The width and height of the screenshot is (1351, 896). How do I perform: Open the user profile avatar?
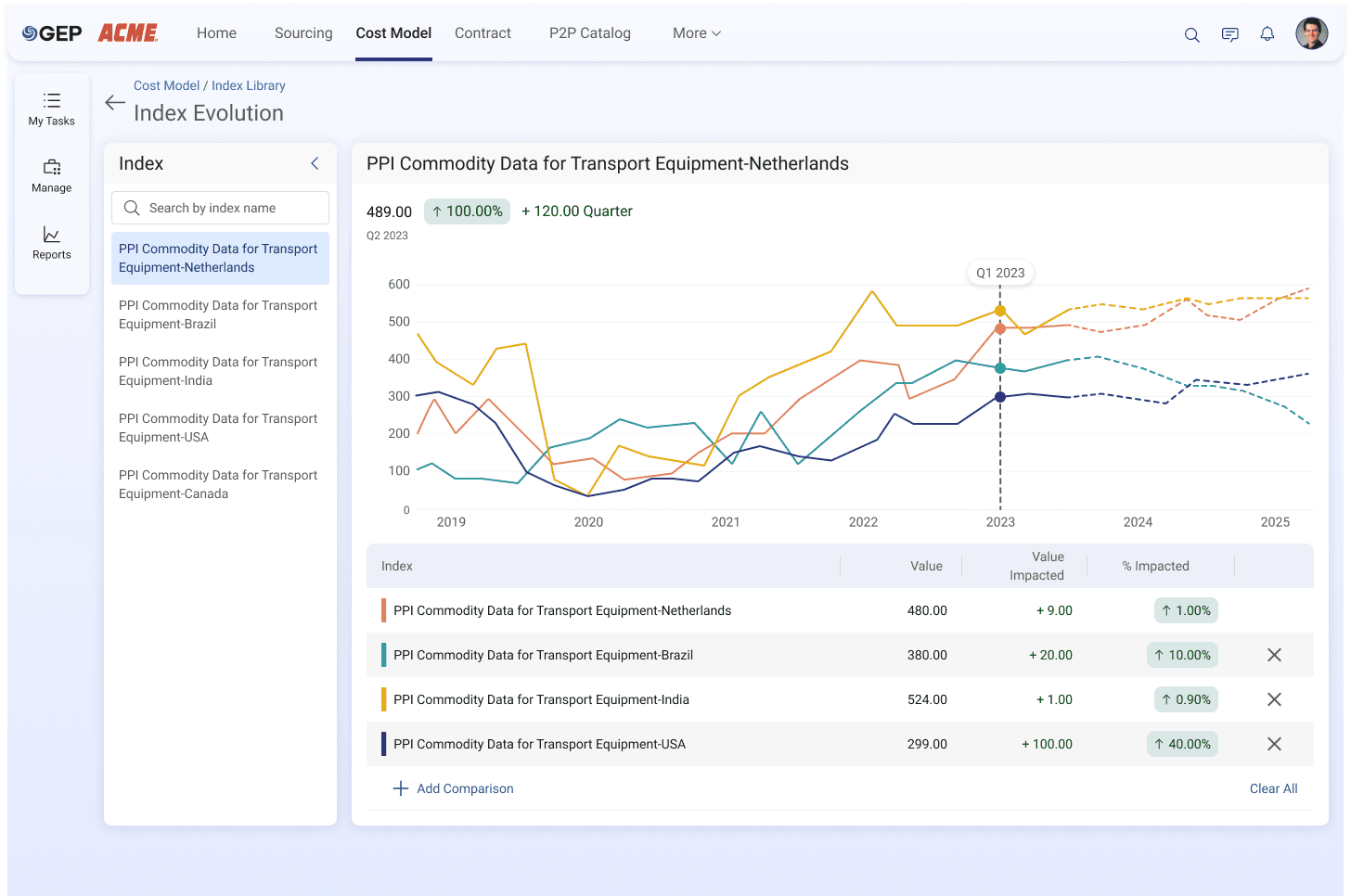(1312, 33)
